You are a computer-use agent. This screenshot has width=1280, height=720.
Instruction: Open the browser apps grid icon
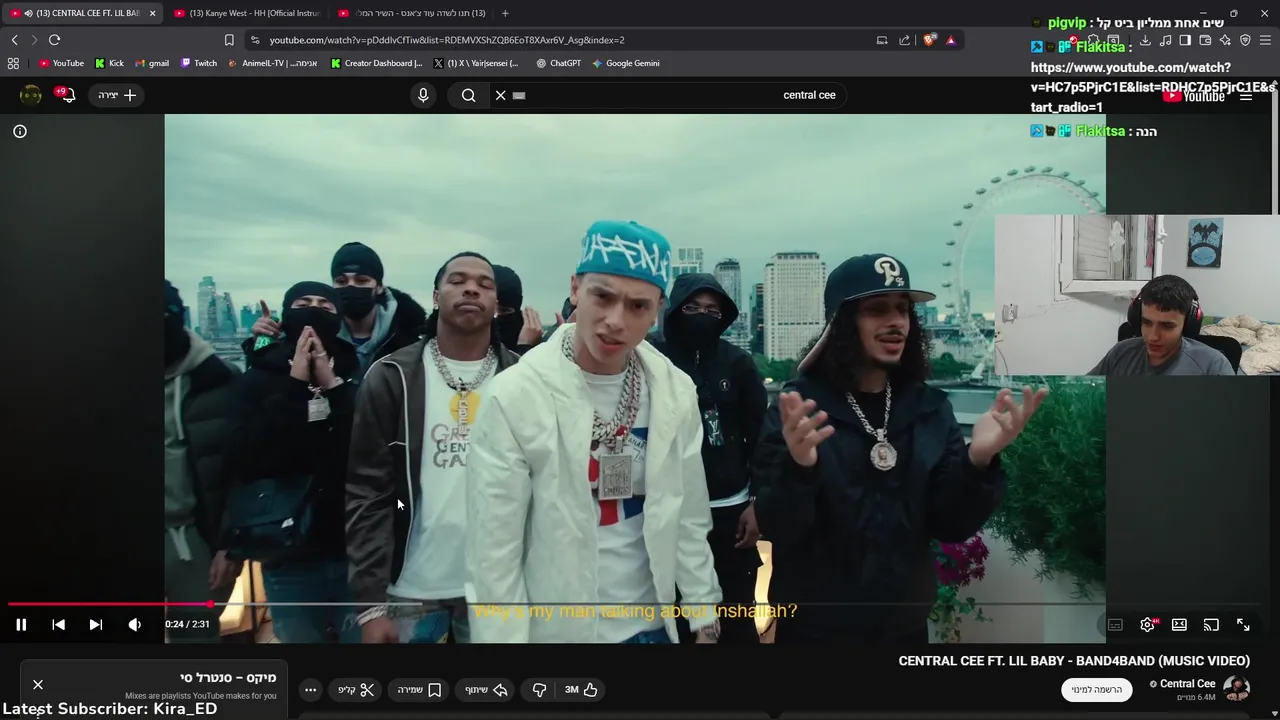pos(13,63)
